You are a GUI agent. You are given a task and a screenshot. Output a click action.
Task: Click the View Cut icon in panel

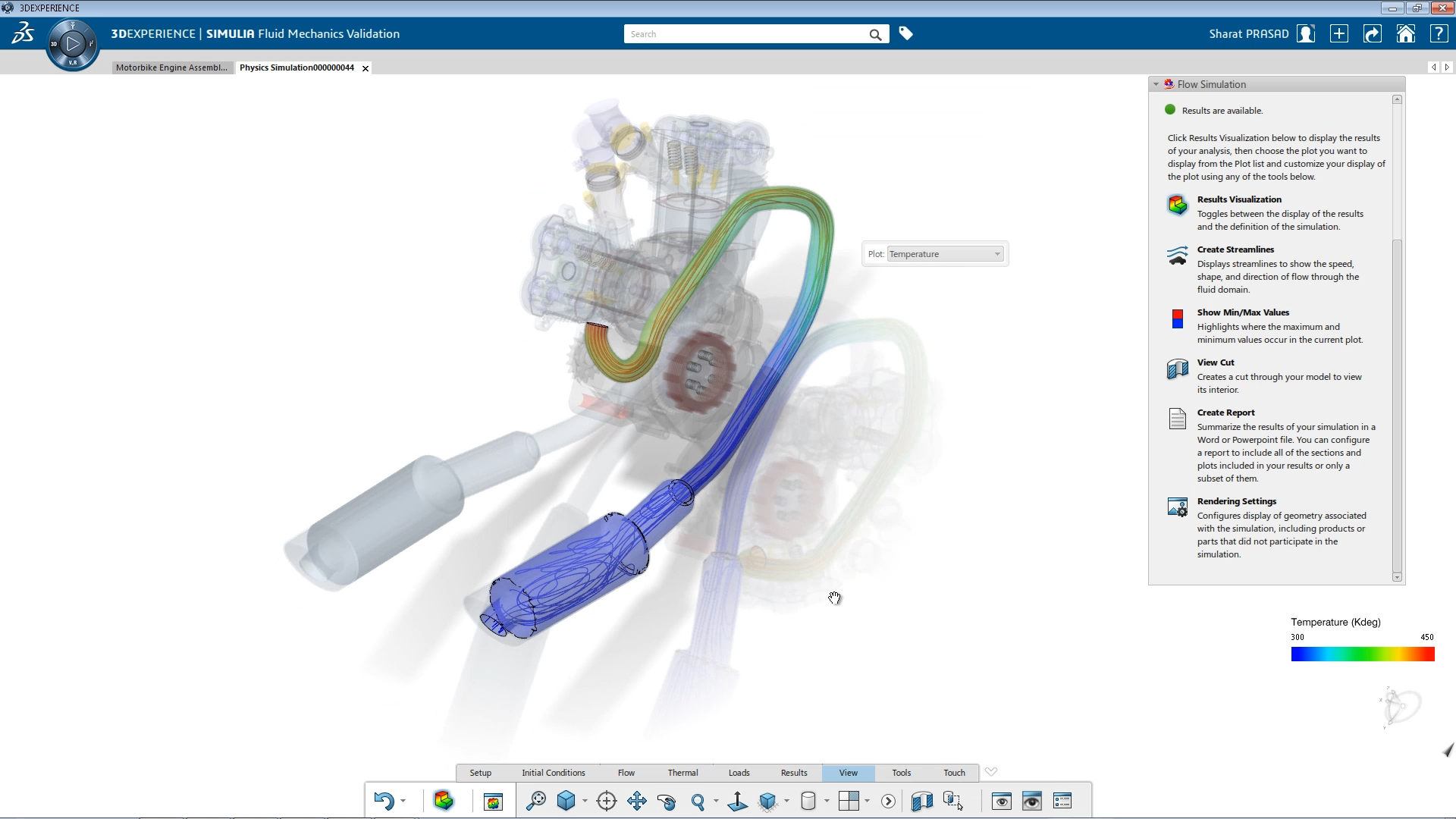point(1177,369)
